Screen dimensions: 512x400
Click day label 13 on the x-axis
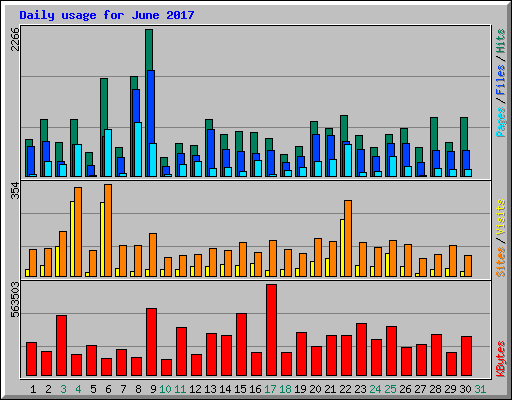[210, 389]
